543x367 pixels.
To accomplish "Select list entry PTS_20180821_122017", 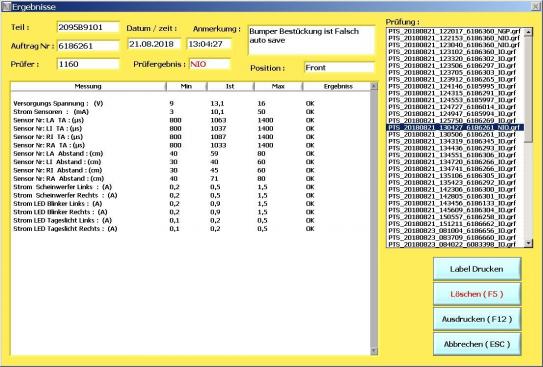I will (454, 31).
